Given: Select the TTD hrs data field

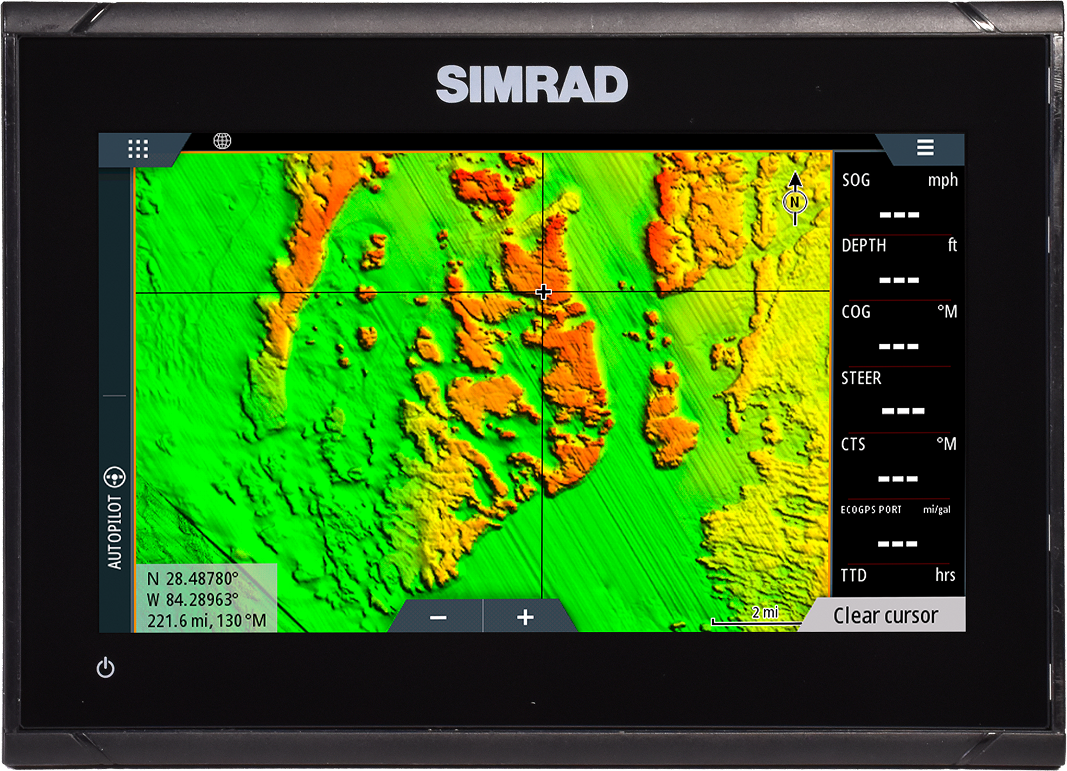Looking at the screenshot, I should pyautogui.click(x=899, y=577).
